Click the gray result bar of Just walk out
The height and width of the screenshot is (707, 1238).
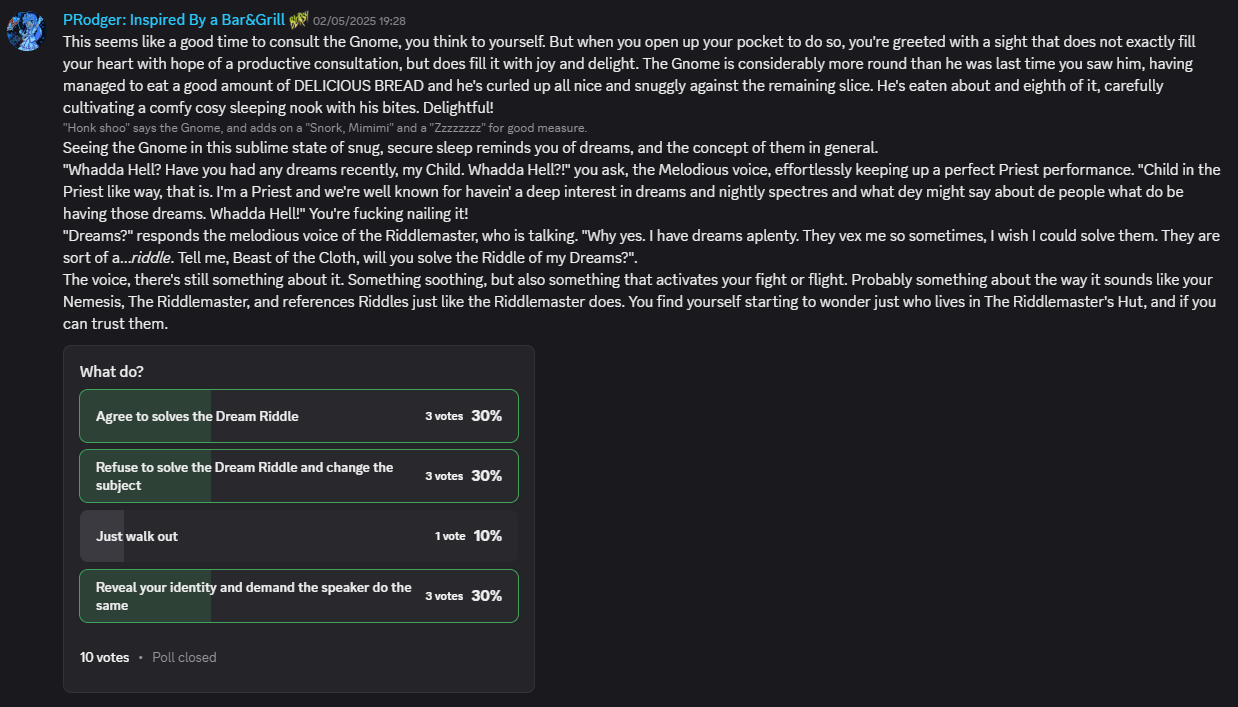click(102, 536)
